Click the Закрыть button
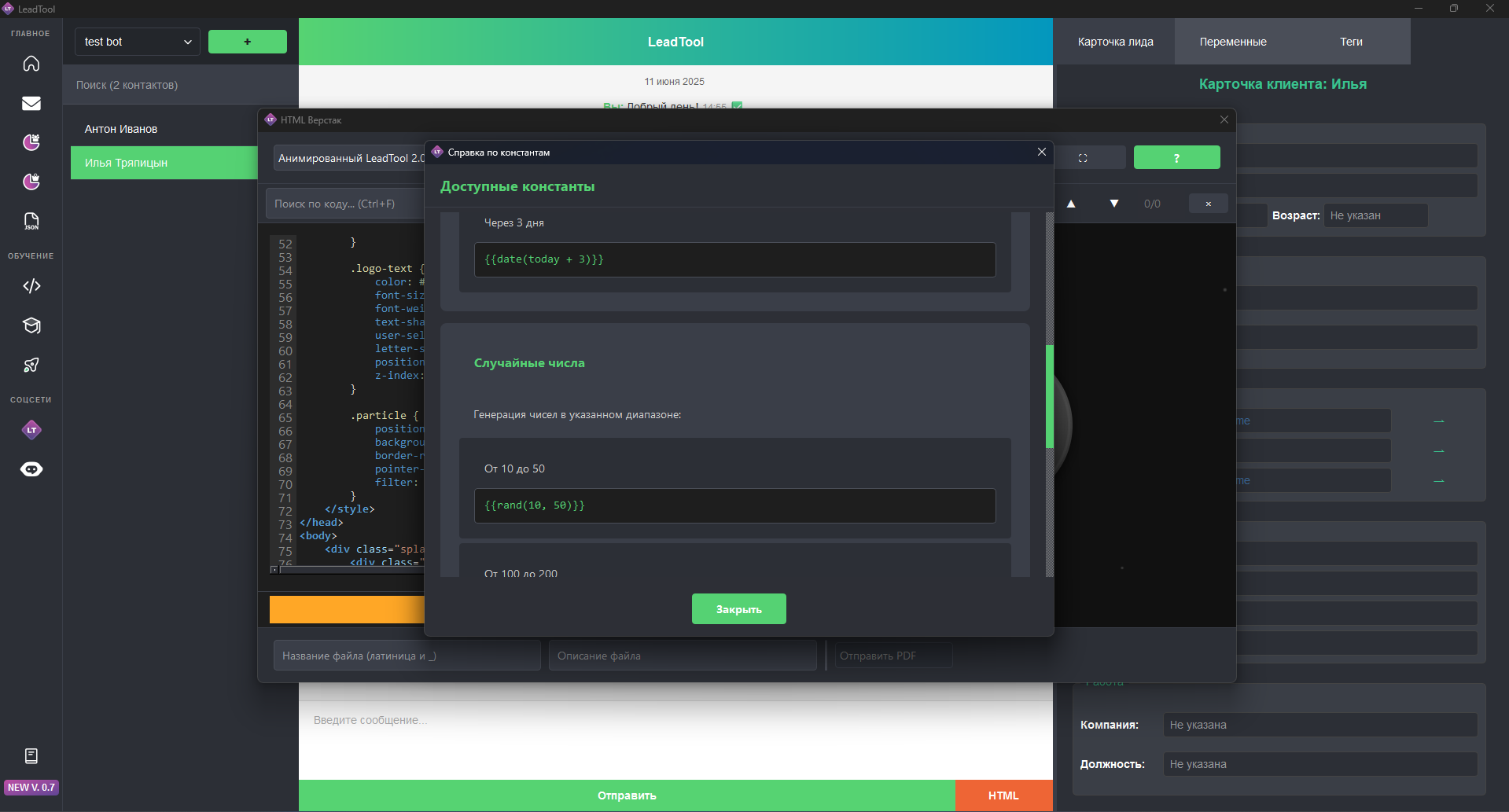Screen dimensions: 1509x812 click(739, 609)
